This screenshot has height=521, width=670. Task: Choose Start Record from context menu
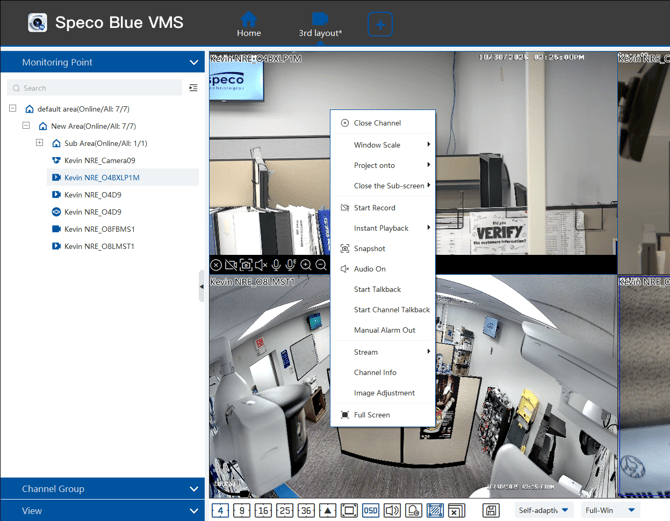coord(374,208)
